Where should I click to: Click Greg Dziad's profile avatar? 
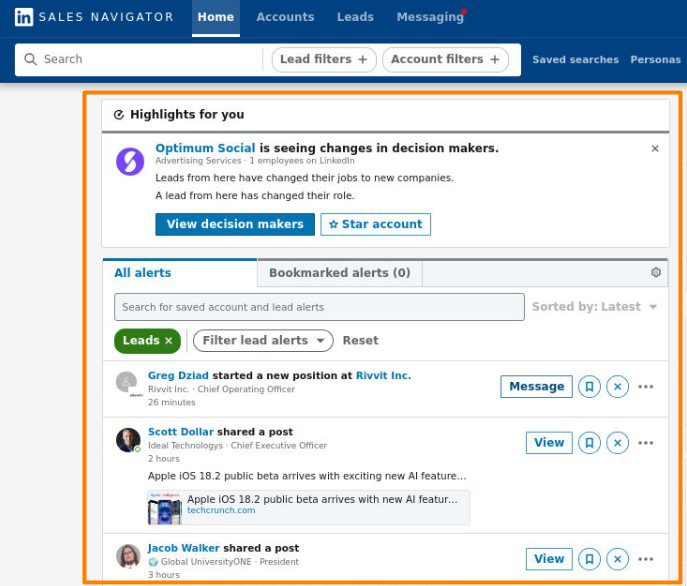click(x=127, y=383)
